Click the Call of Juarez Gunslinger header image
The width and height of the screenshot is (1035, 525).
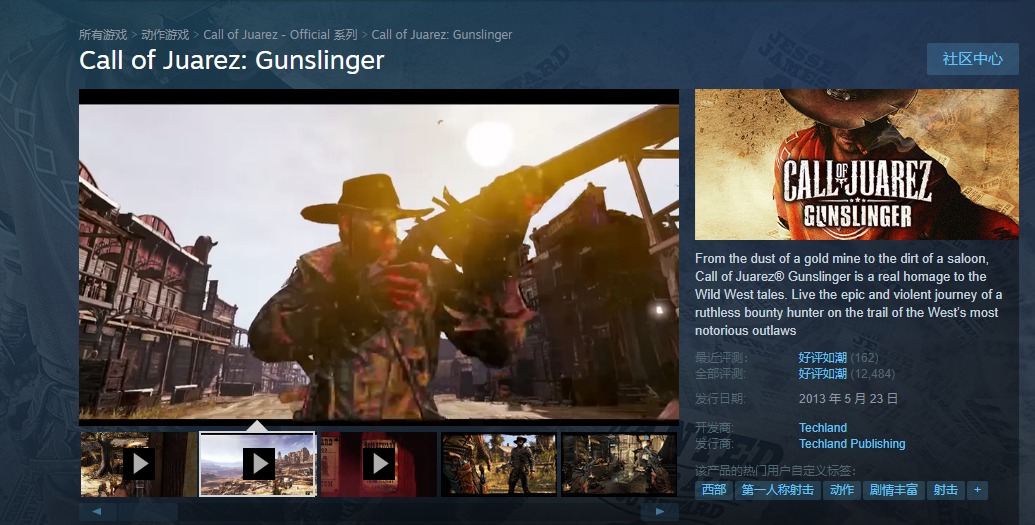click(856, 164)
